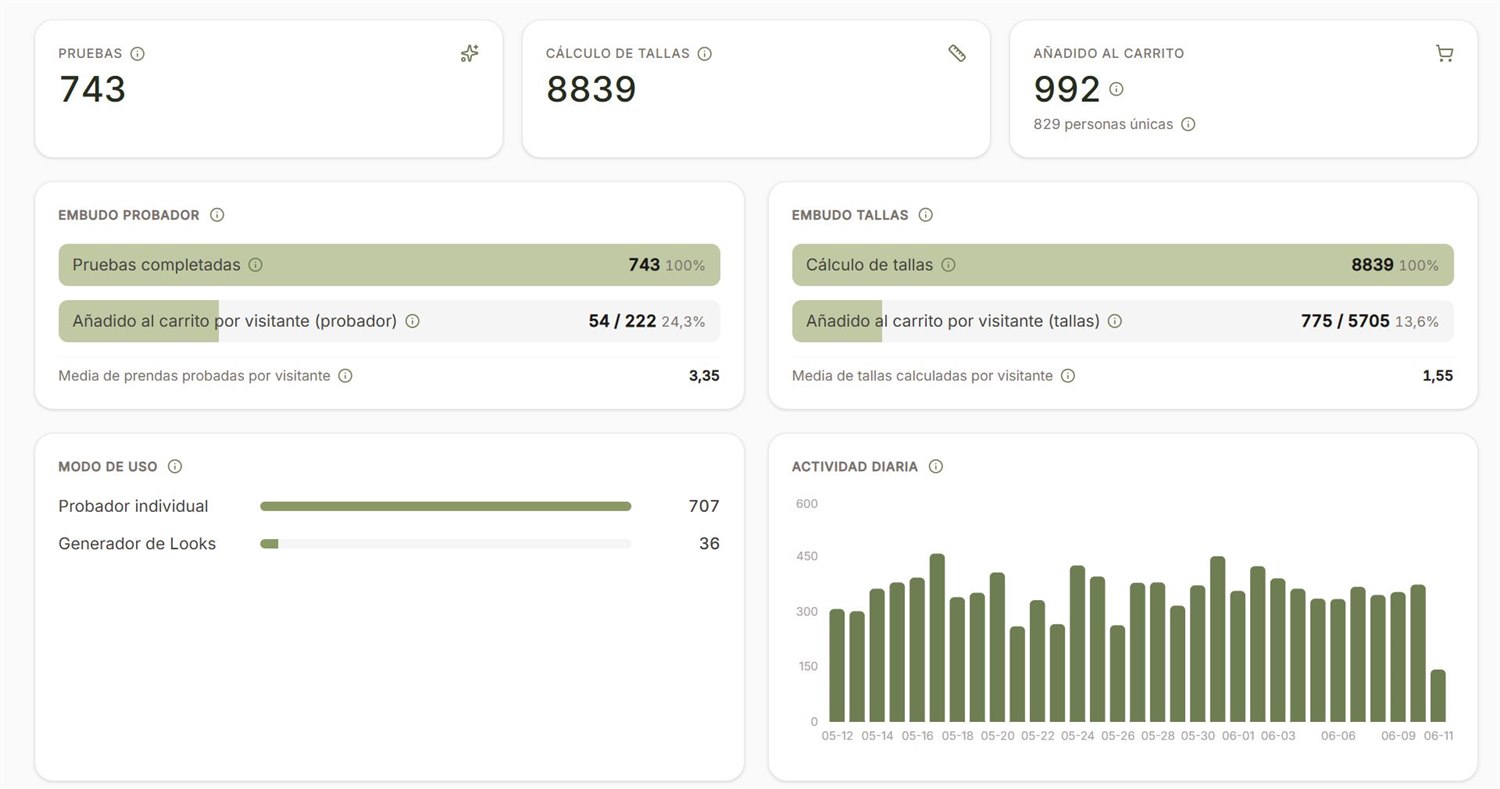Viewport: 1500px width, 789px height.
Task: Click the ruler icon in Cálculo de tallas card
Action: point(957,54)
